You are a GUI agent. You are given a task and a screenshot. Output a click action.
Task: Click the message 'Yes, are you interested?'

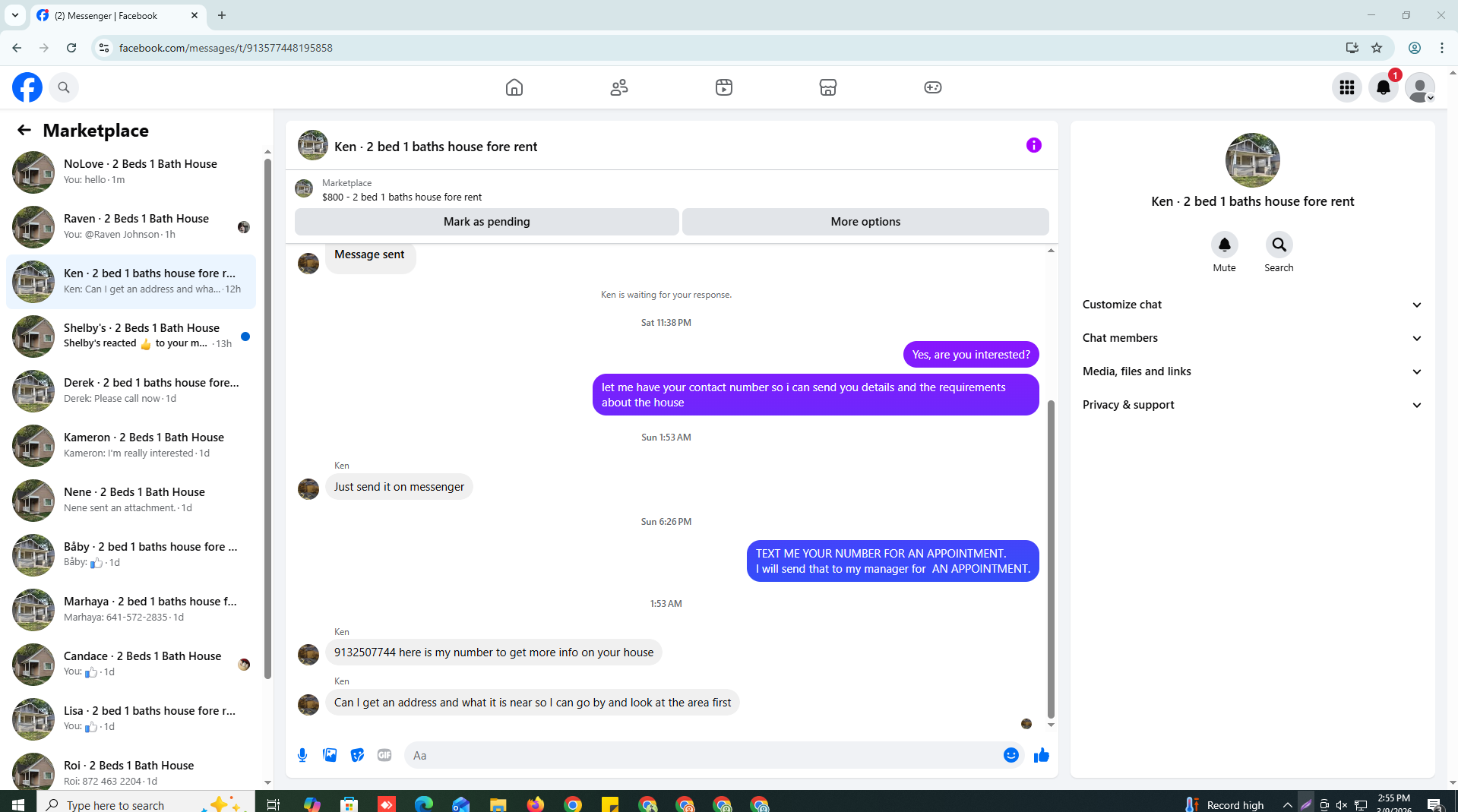tap(971, 355)
